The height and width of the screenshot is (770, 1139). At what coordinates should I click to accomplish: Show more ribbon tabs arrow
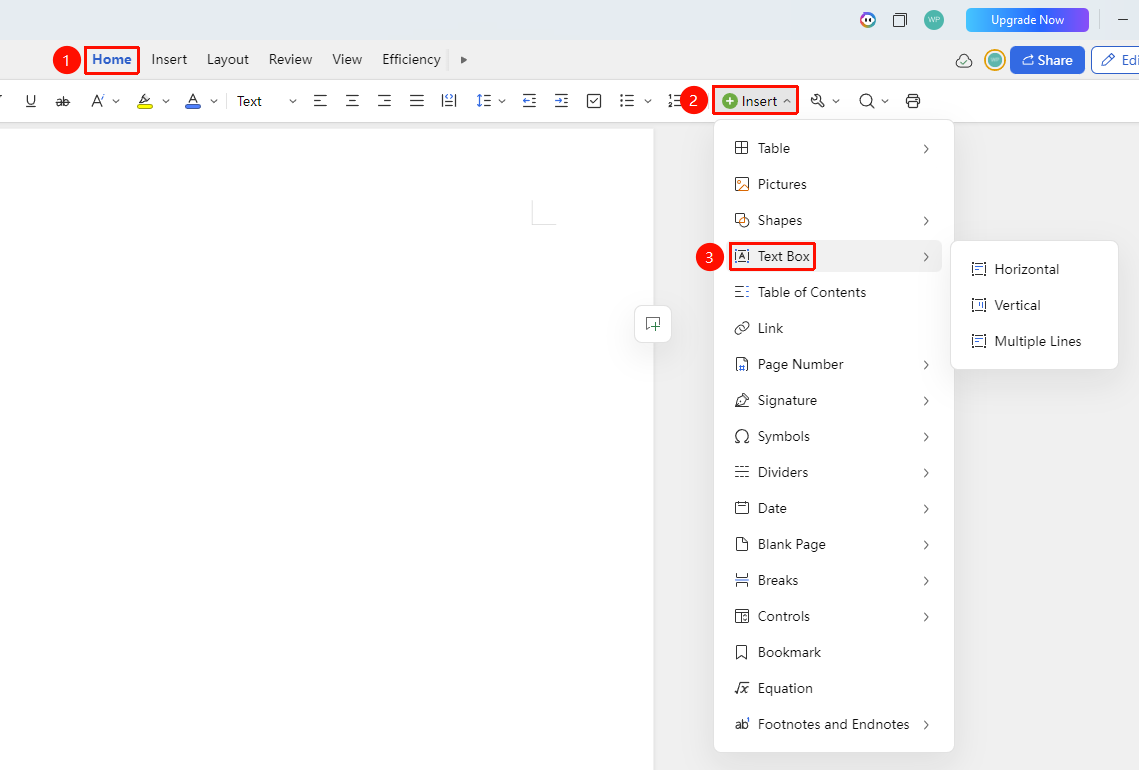[463, 60]
